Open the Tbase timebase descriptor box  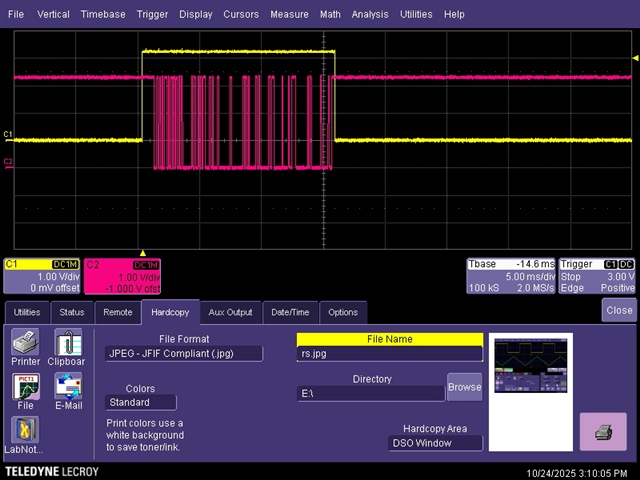pos(510,276)
